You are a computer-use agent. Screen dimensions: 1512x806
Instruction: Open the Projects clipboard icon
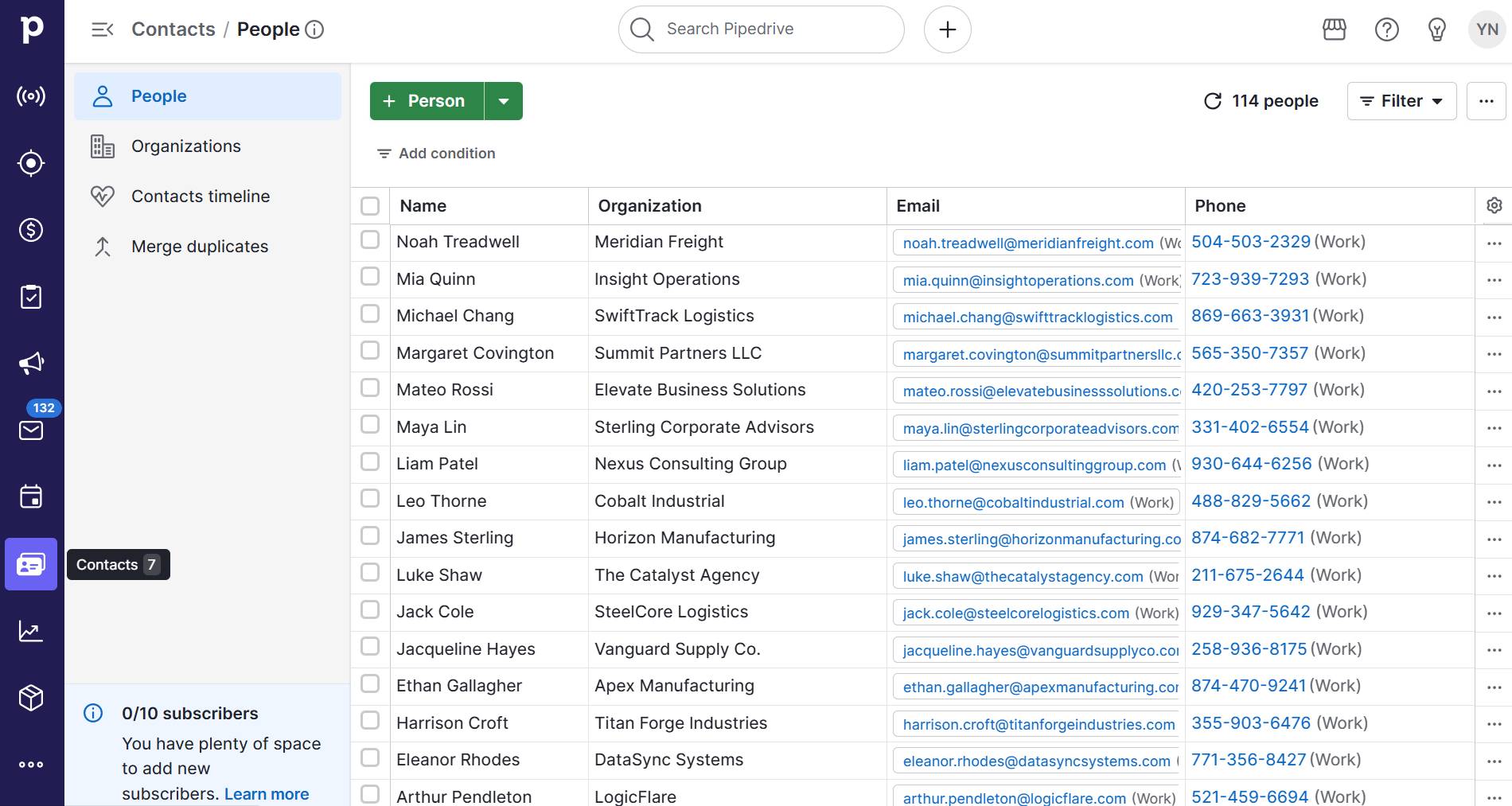pos(31,297)
